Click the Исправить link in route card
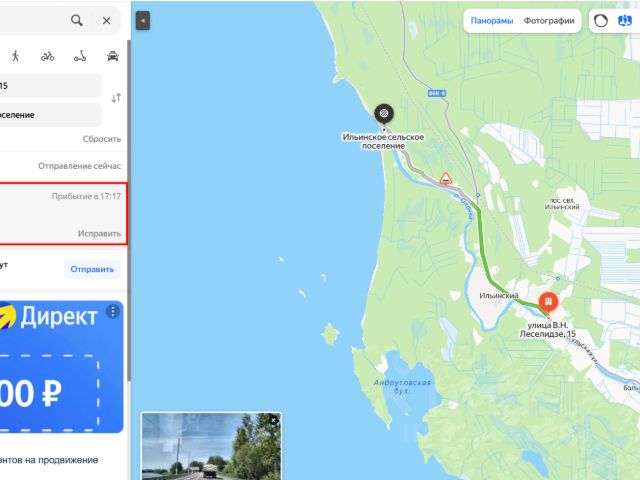 coord(99,233)
